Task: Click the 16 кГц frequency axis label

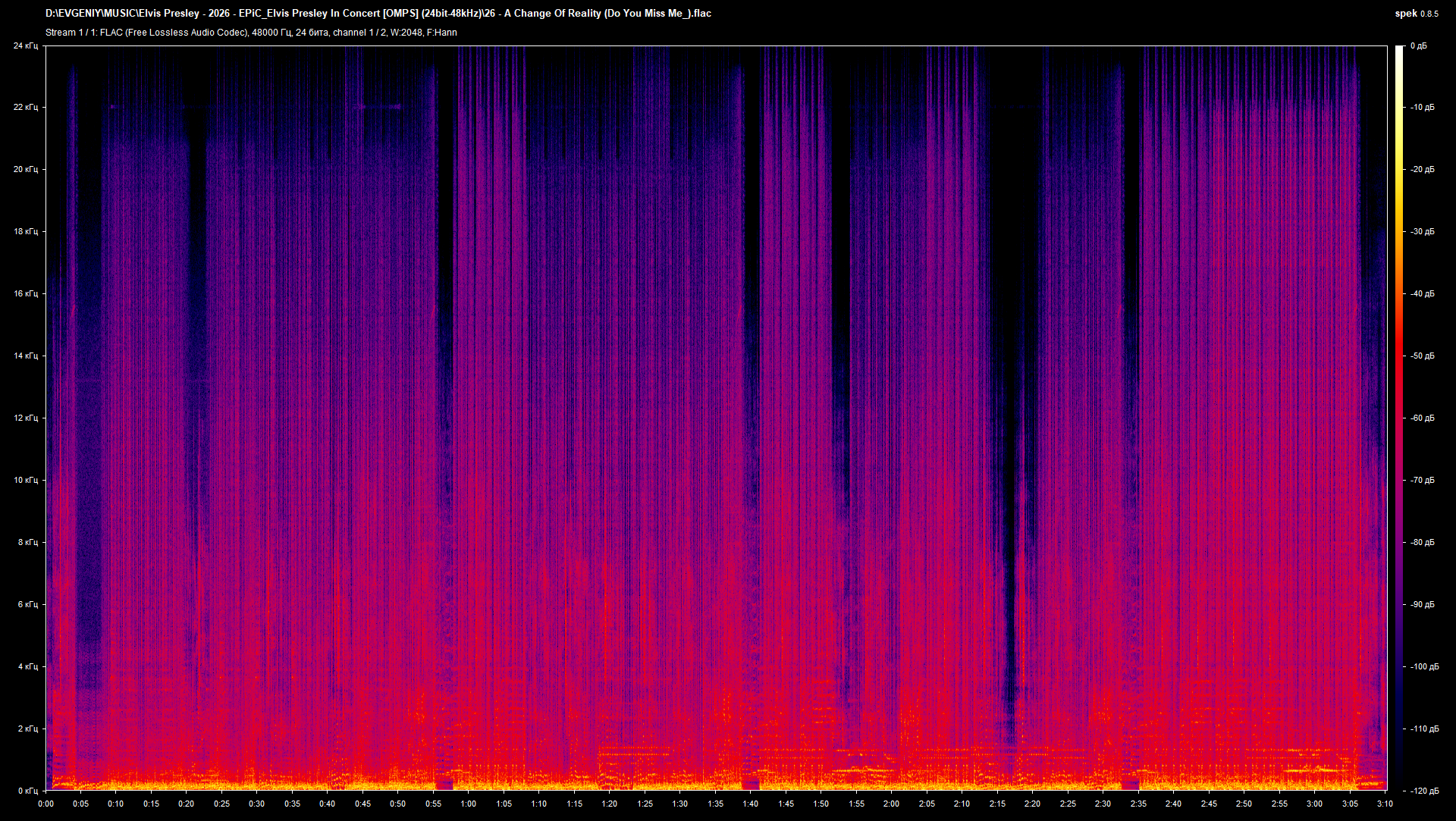Action: point(26,294)
